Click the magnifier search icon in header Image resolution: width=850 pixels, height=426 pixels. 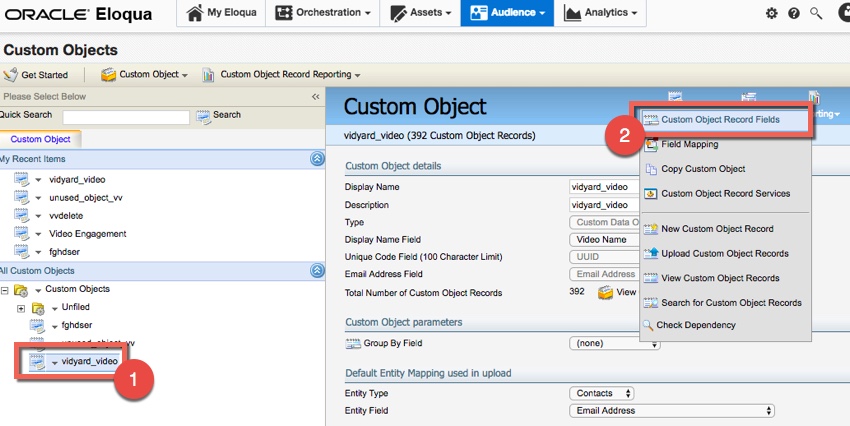point(816,14)
